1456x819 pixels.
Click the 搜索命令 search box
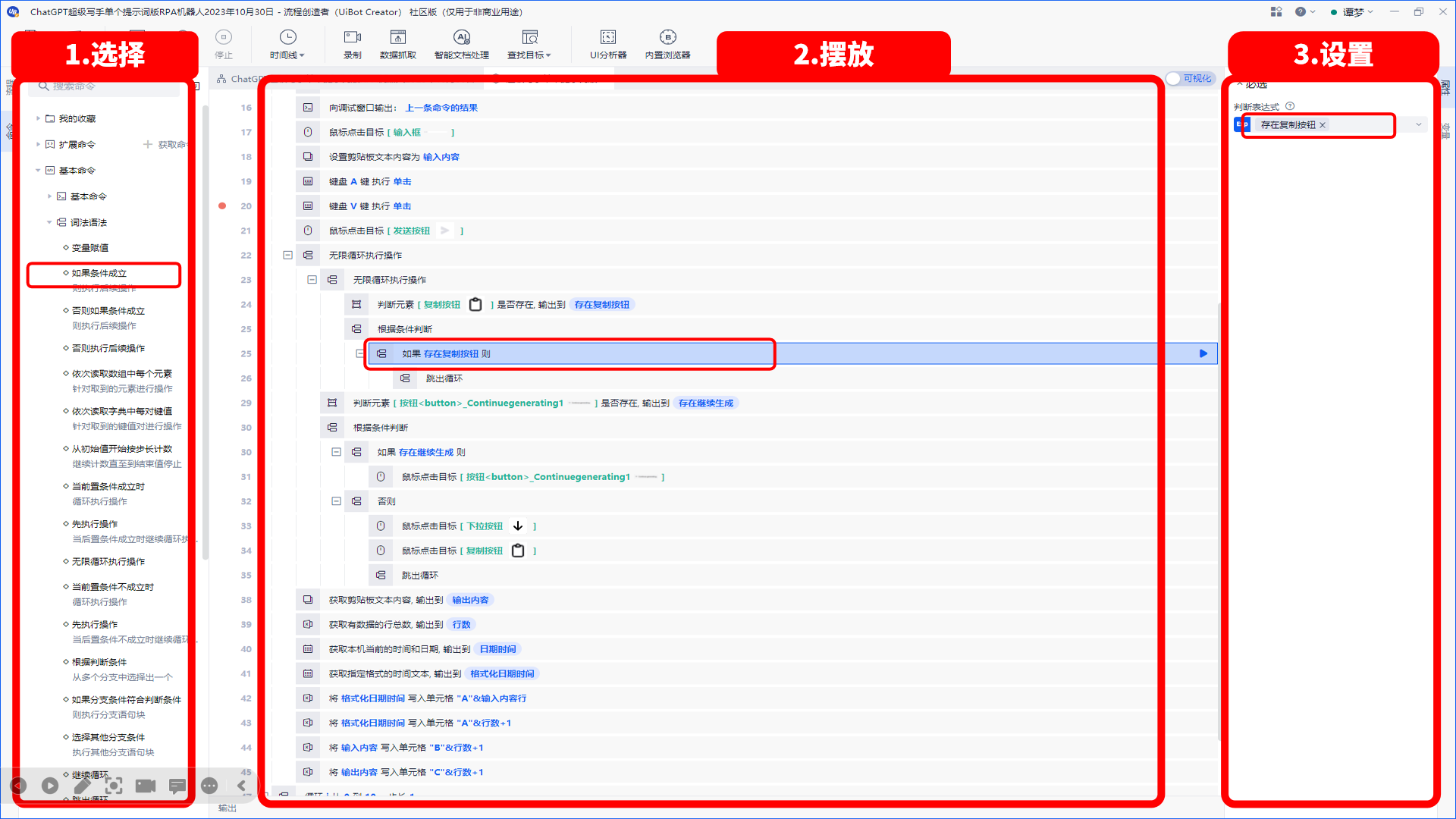tap(104, 86)
